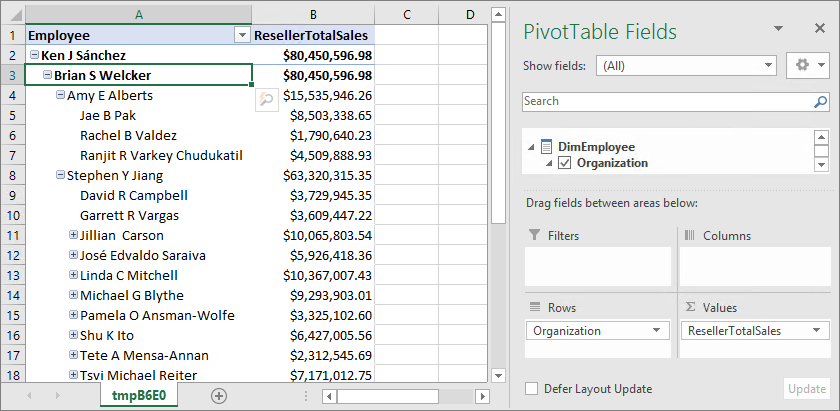Screen dimensions: 840x411
Task: Open the PivotTable Fields task pane options arrow
Action: (778, 29)
